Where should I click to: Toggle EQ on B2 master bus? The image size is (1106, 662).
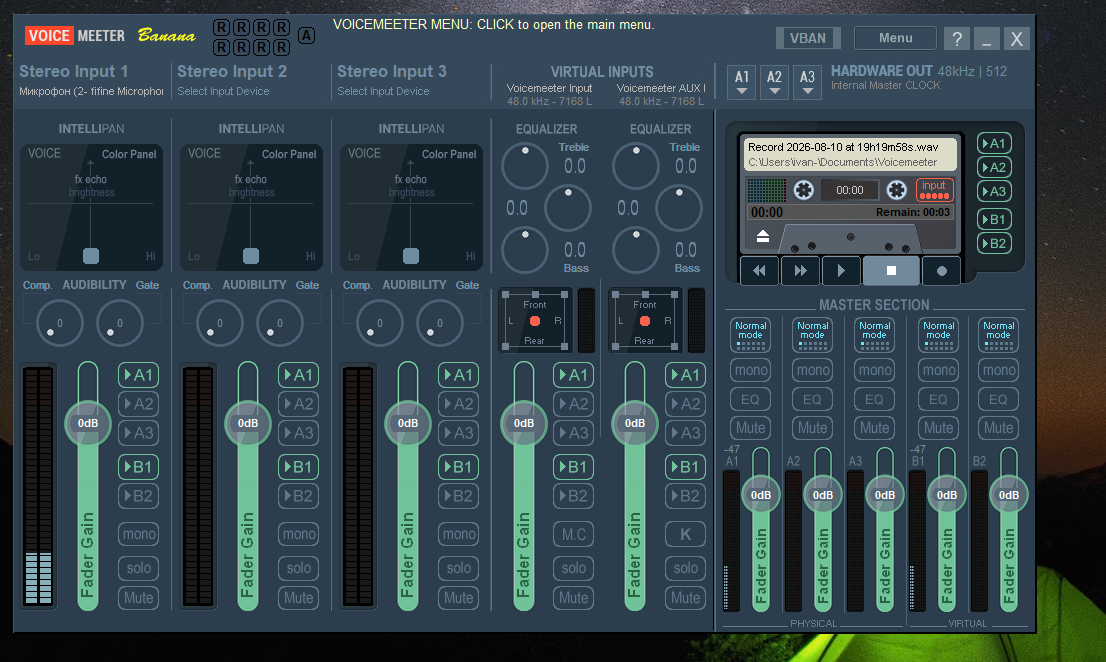point(999,399)
